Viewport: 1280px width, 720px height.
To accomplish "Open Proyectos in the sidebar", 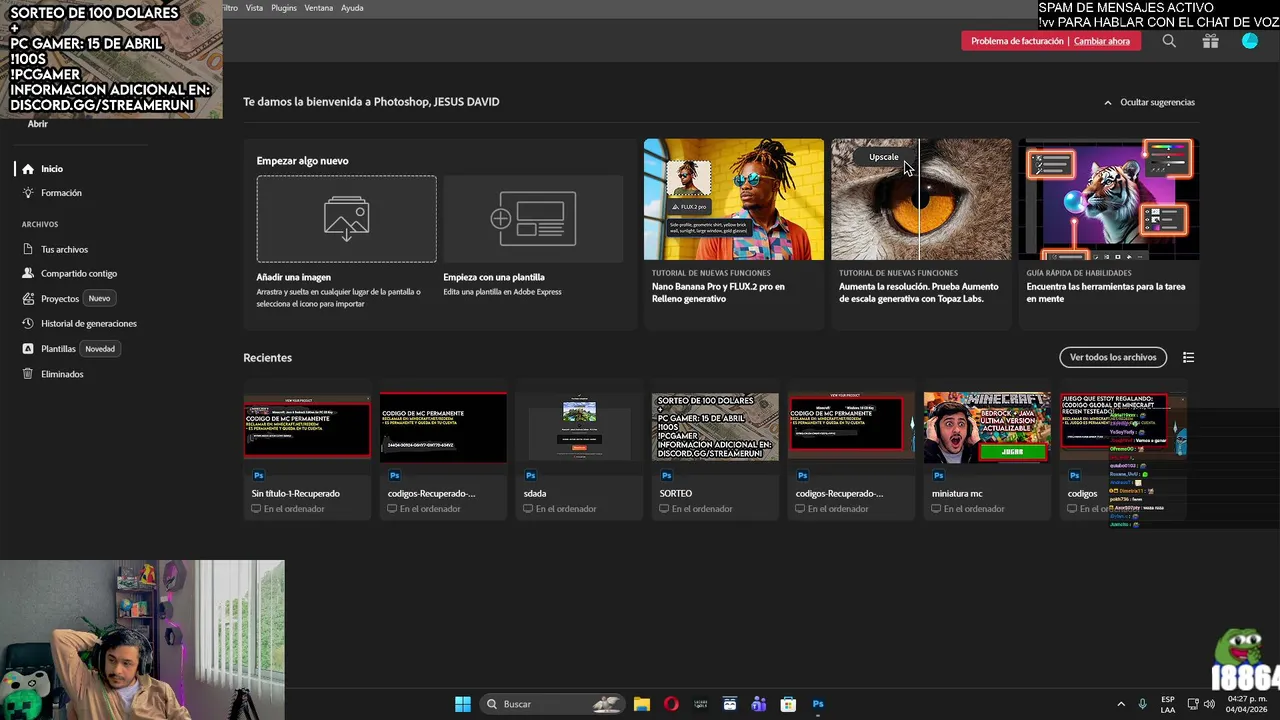I will point(60,299).
